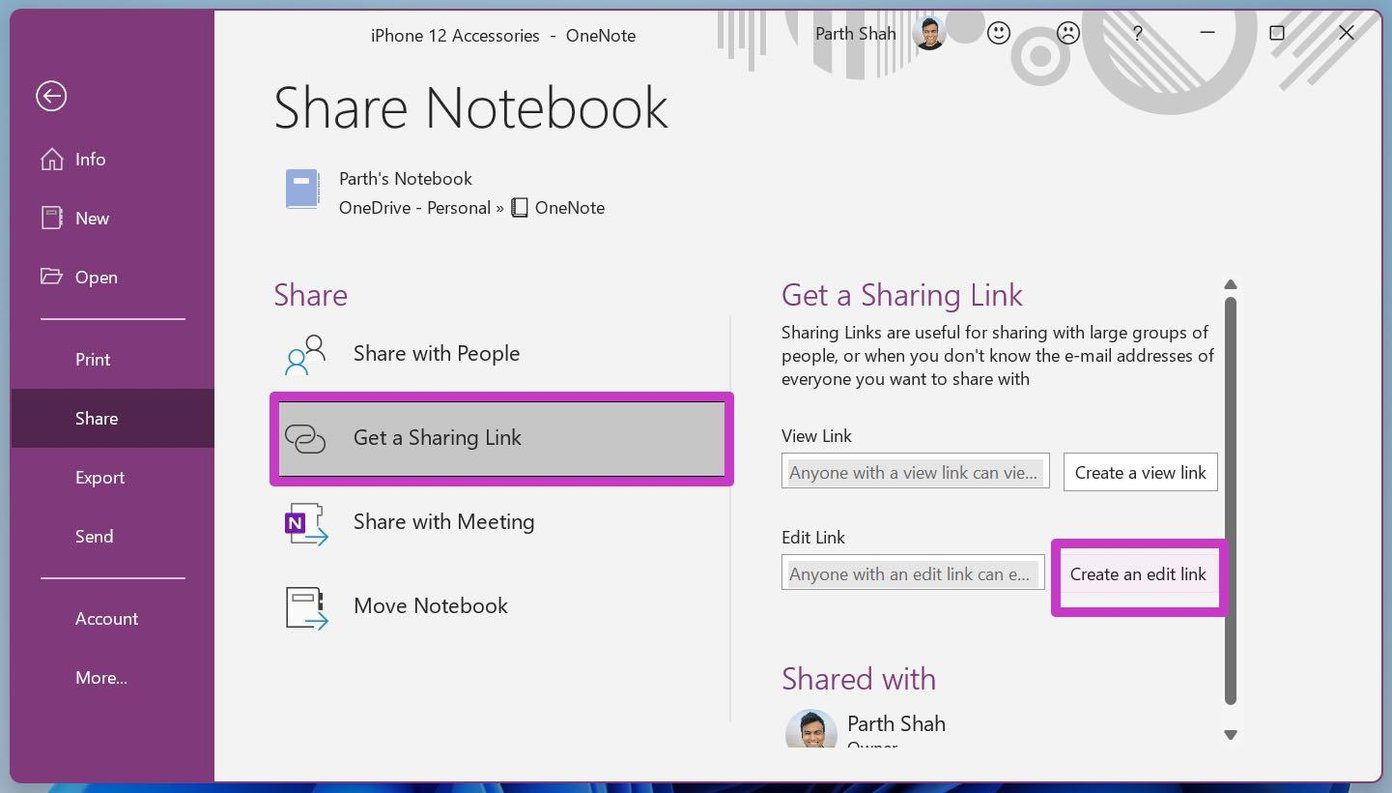Screen dimensions: 1392x793
Task: Click the scrollbar down arrow
Action: pos(1231,735)
